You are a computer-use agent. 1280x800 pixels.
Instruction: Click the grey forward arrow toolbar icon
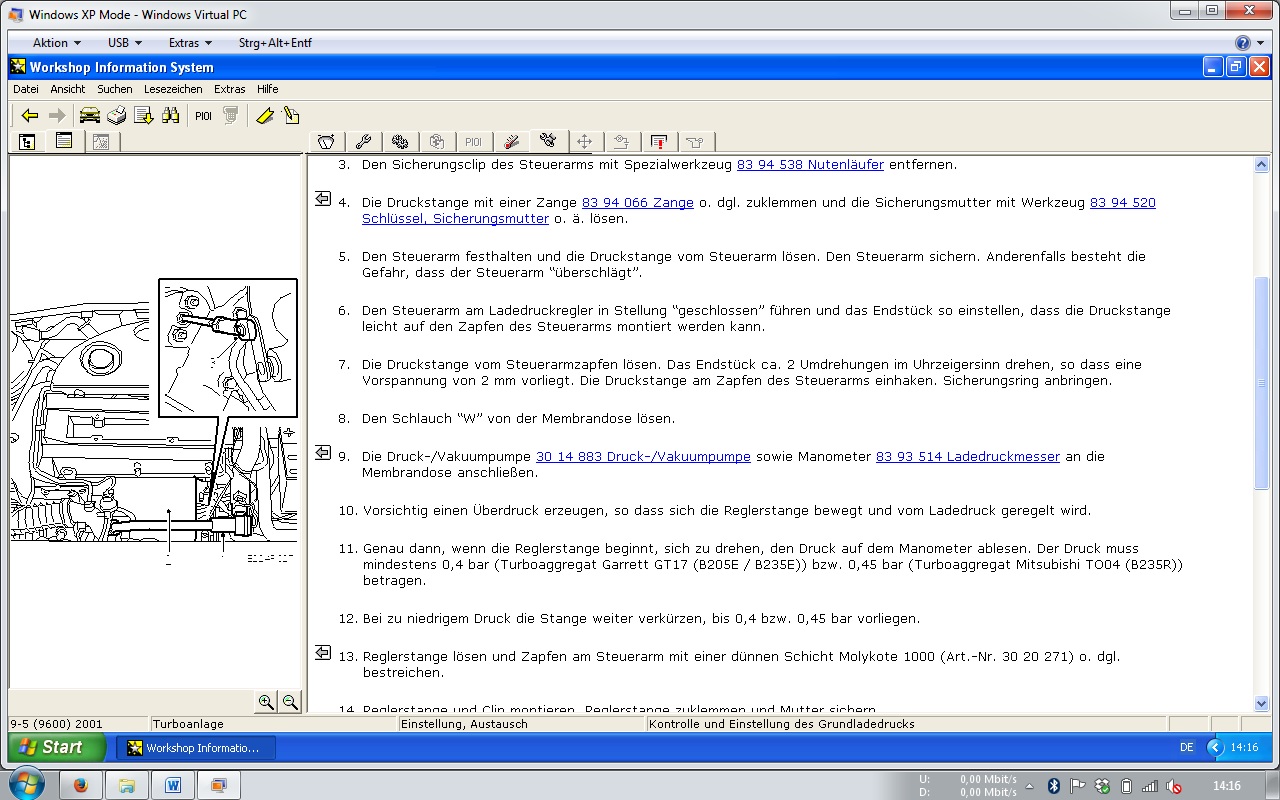pyautogui.click(x=57, y=115)
